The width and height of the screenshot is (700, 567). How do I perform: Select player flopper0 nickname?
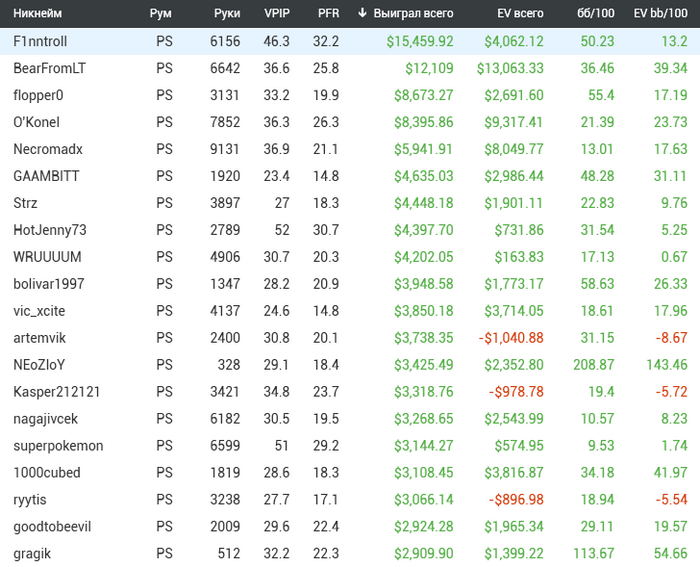tap(38, 96)
